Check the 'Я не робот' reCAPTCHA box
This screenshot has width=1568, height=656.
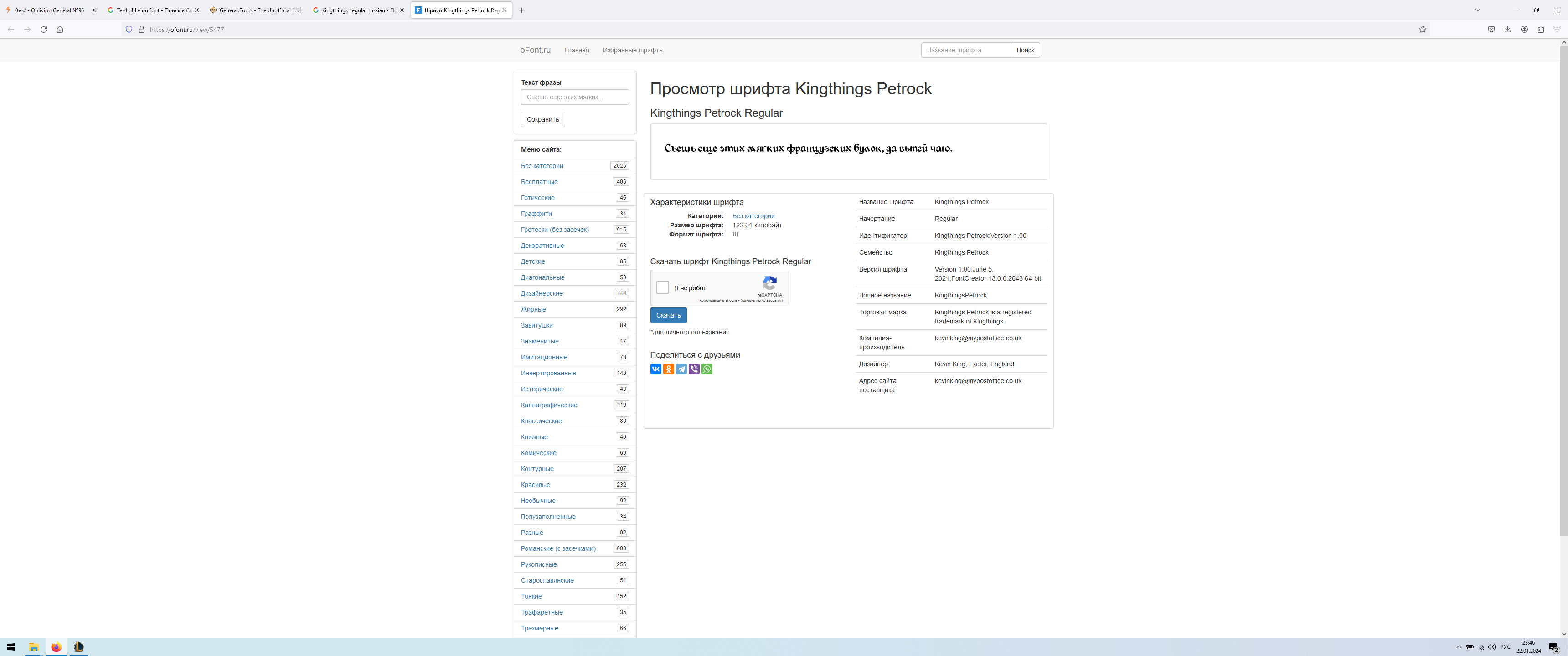663,288
